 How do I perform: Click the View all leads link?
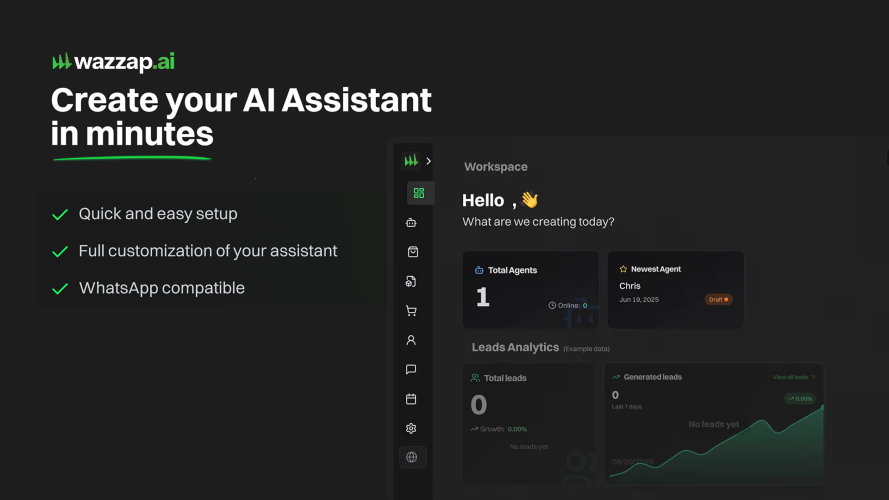tap(793, 377)
